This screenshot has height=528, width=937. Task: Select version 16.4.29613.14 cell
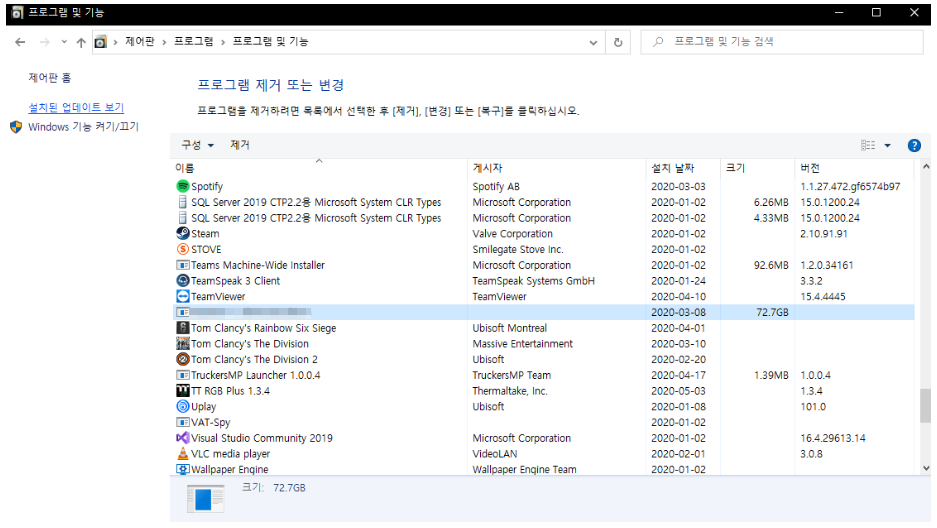(832, 438)
